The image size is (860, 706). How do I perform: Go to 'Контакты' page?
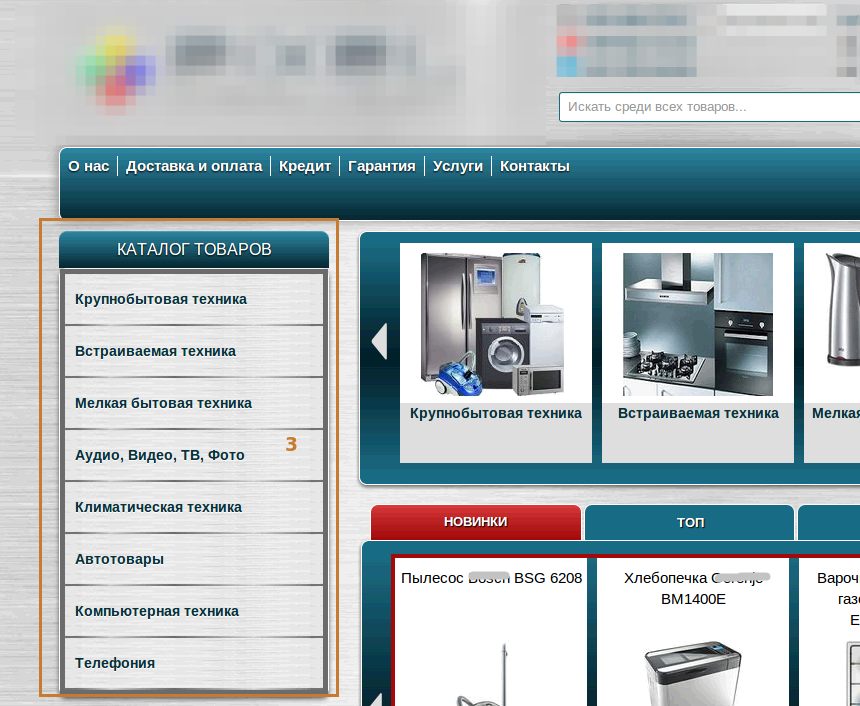click(x=535, y=166)
